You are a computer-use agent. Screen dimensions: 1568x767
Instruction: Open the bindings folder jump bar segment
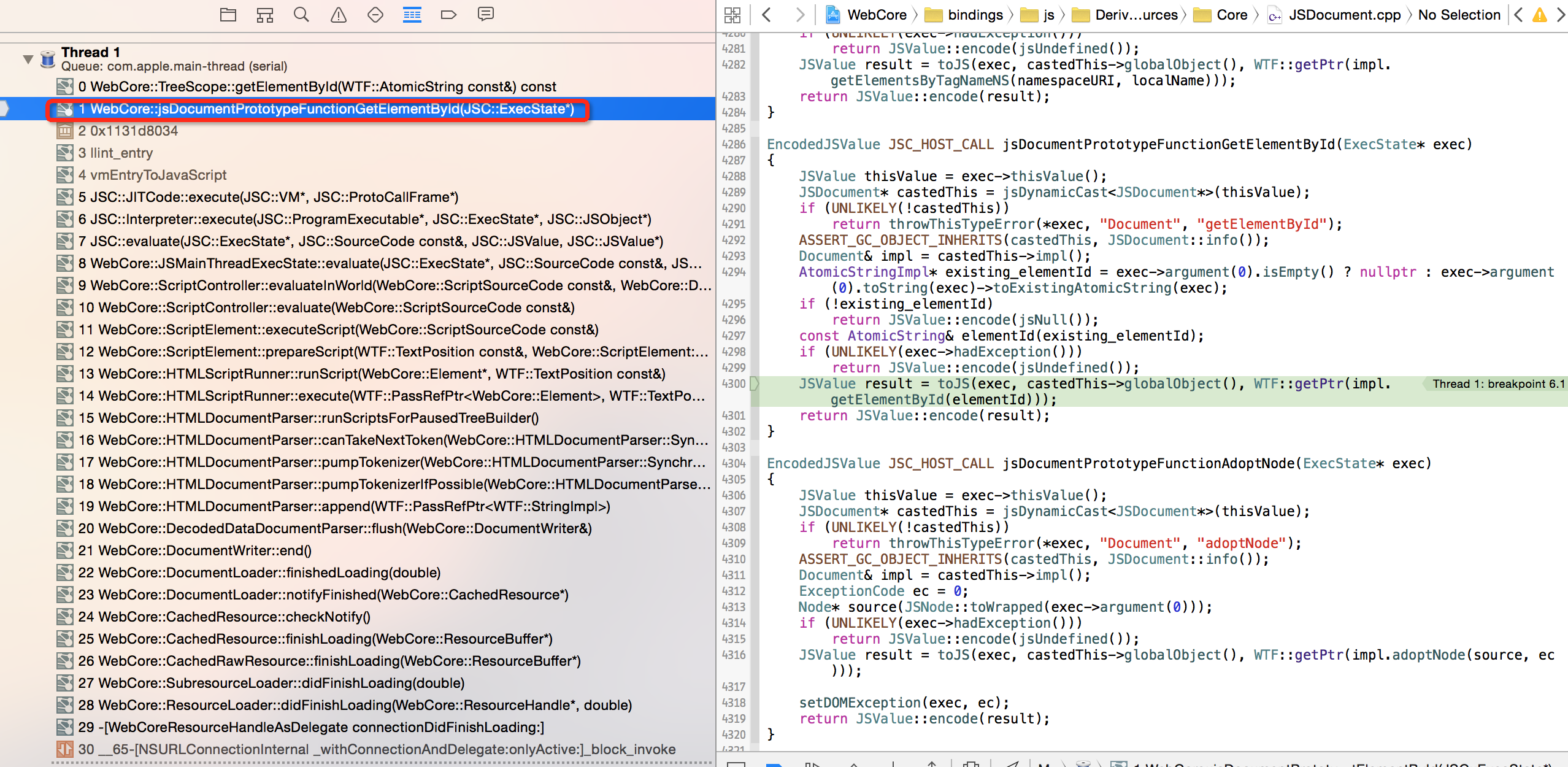tap(964, 15)
